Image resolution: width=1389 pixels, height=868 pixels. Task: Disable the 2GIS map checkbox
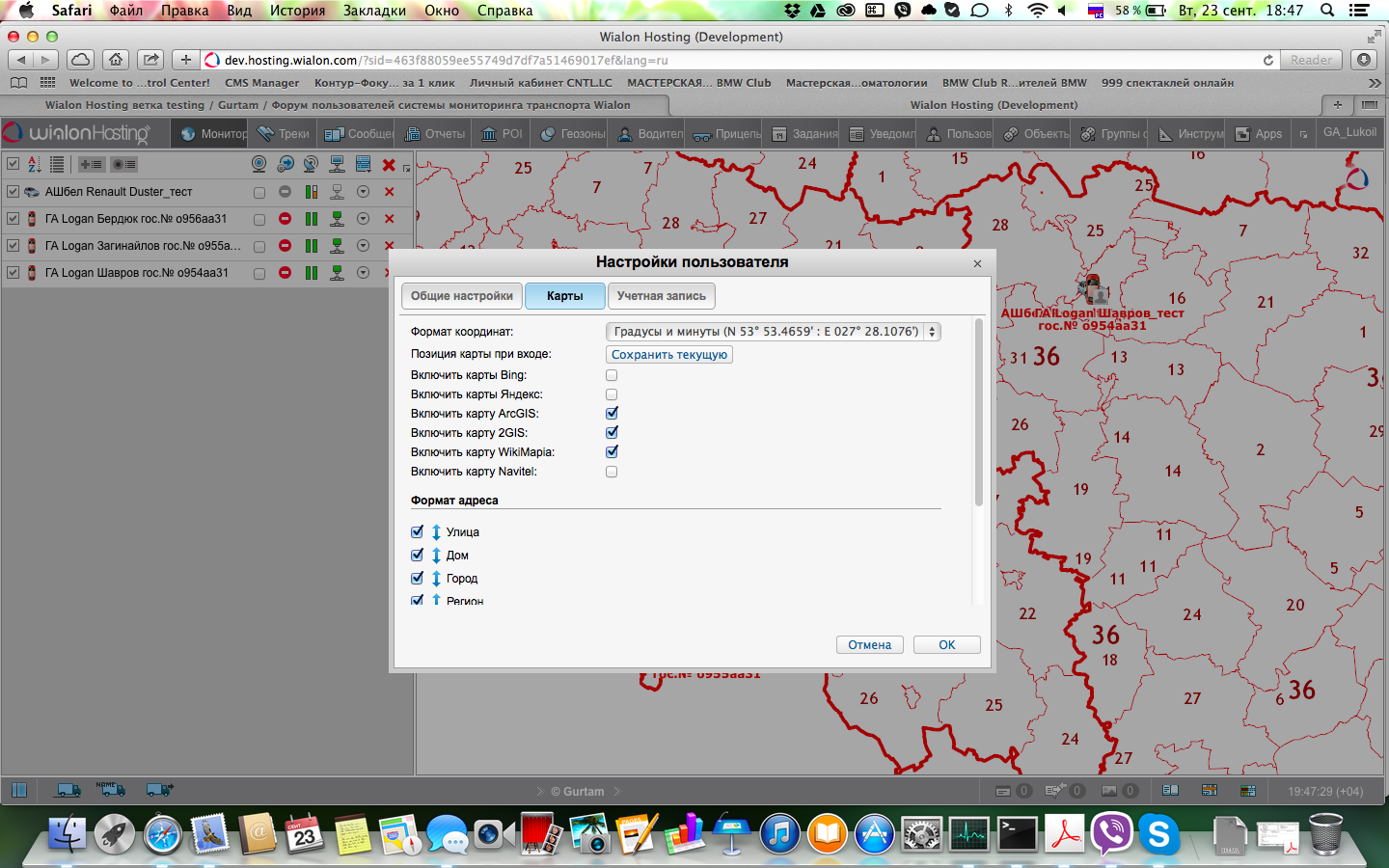[612, 433]
